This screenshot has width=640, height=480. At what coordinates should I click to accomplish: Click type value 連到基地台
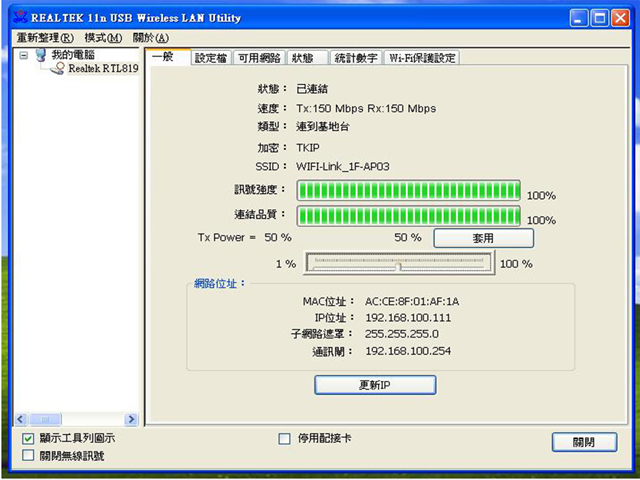[x=322, y=127]
